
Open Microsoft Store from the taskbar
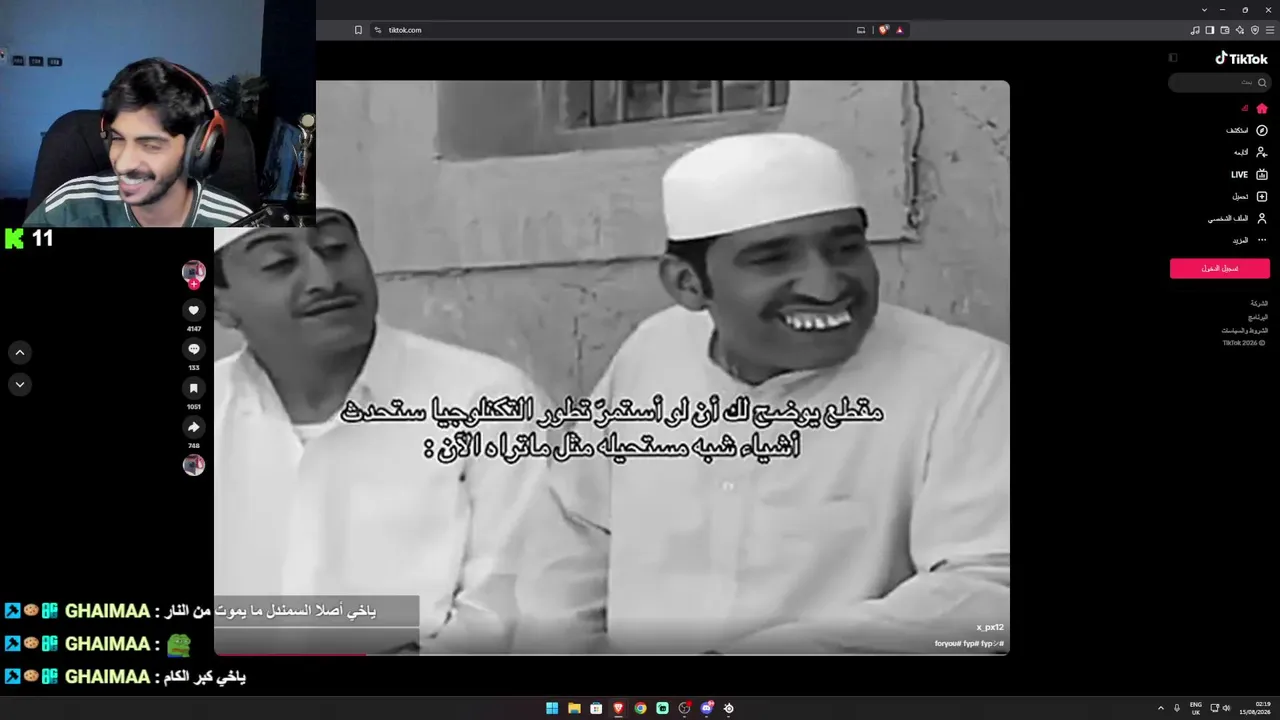click(596, 708)
